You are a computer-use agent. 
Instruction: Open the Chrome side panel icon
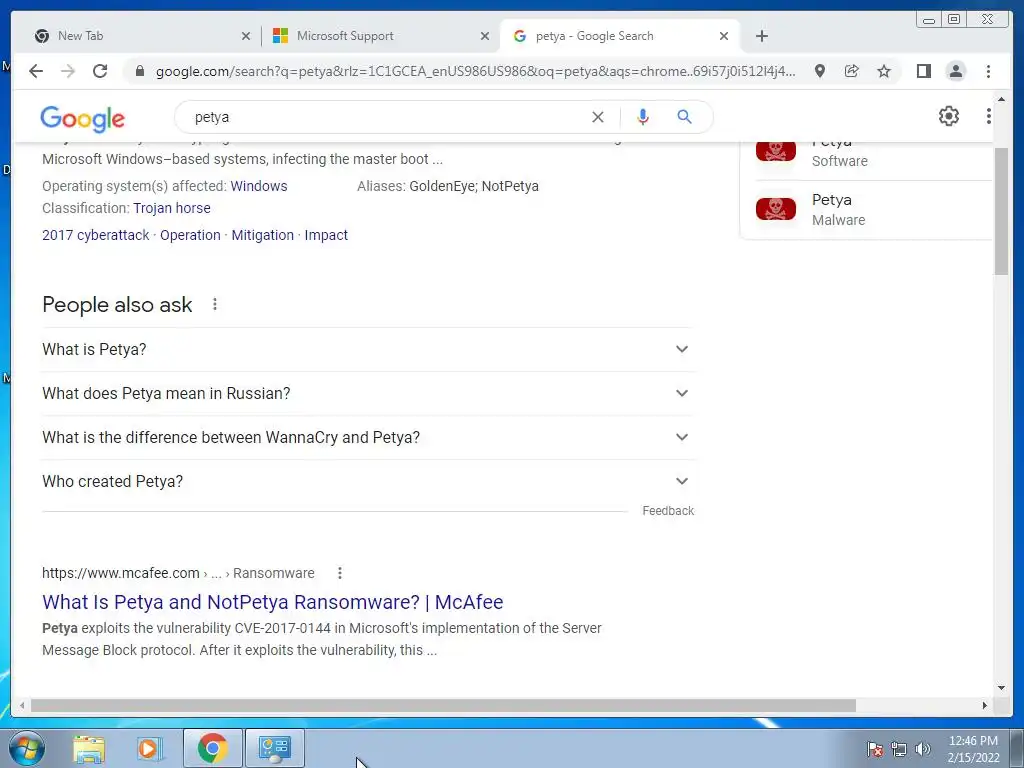[x=923, y=71]
